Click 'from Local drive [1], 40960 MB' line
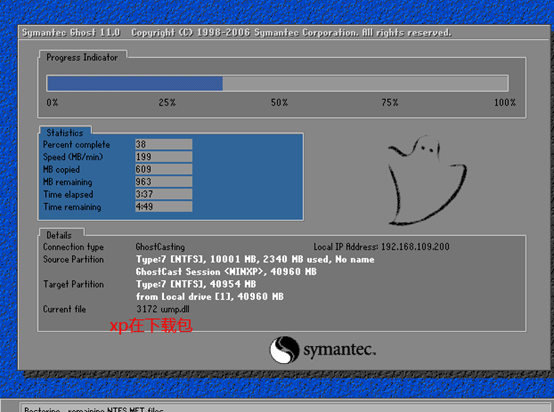The width and height of the screenshot is (554, 412). pyautogui.click(x=210, y=296)
